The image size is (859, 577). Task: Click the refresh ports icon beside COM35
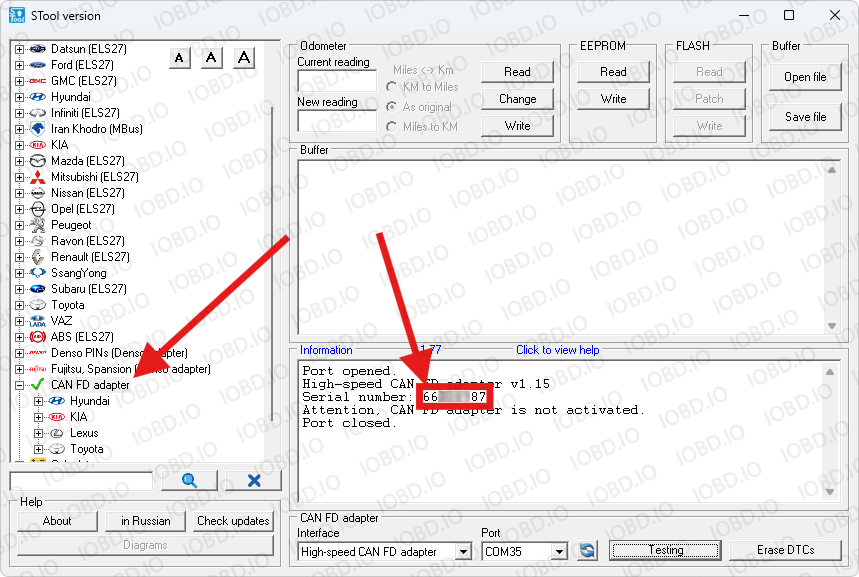(x=587, y=551)
